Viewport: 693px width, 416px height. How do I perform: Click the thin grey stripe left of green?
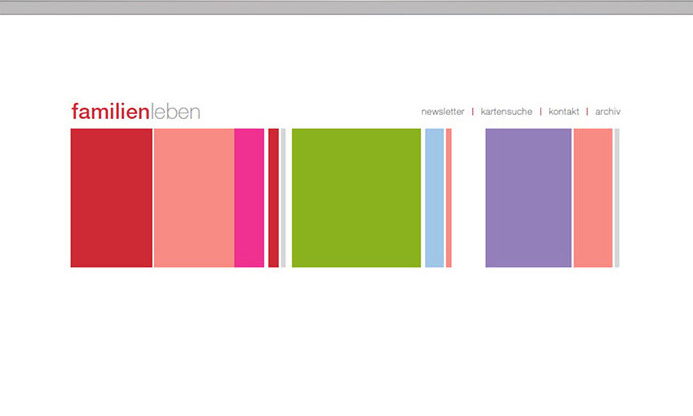click(283, 198)
